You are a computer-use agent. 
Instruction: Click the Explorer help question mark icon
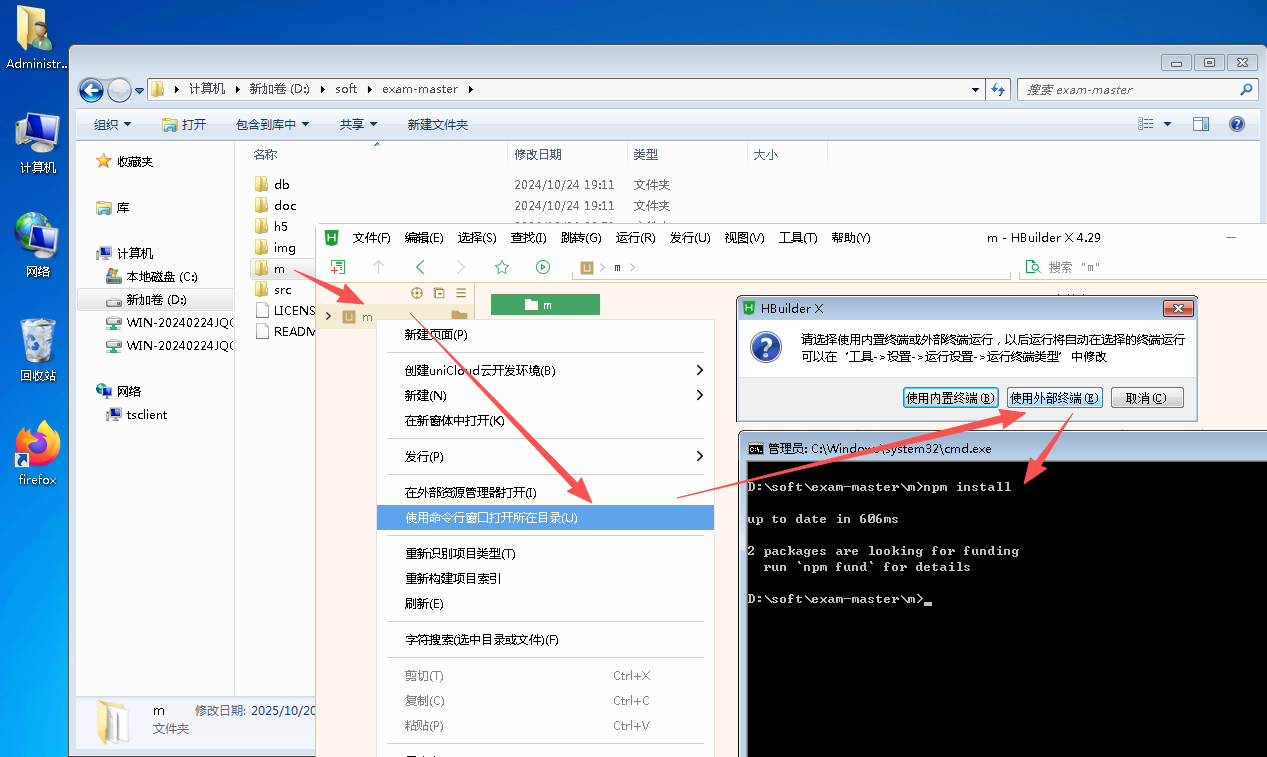(1236, 124)
